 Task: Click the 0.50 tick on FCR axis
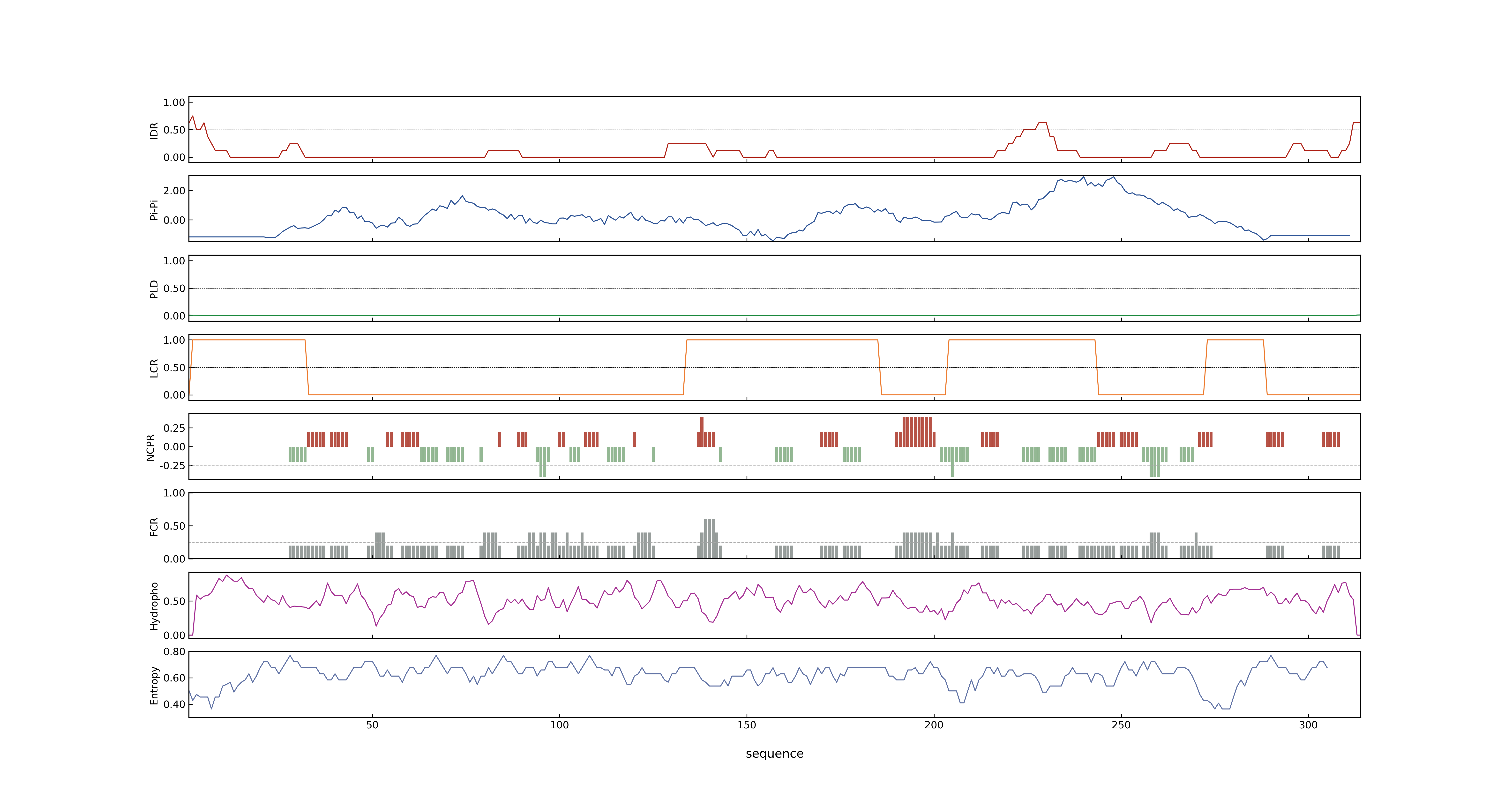pyautogui.click(x=174, y=526)
